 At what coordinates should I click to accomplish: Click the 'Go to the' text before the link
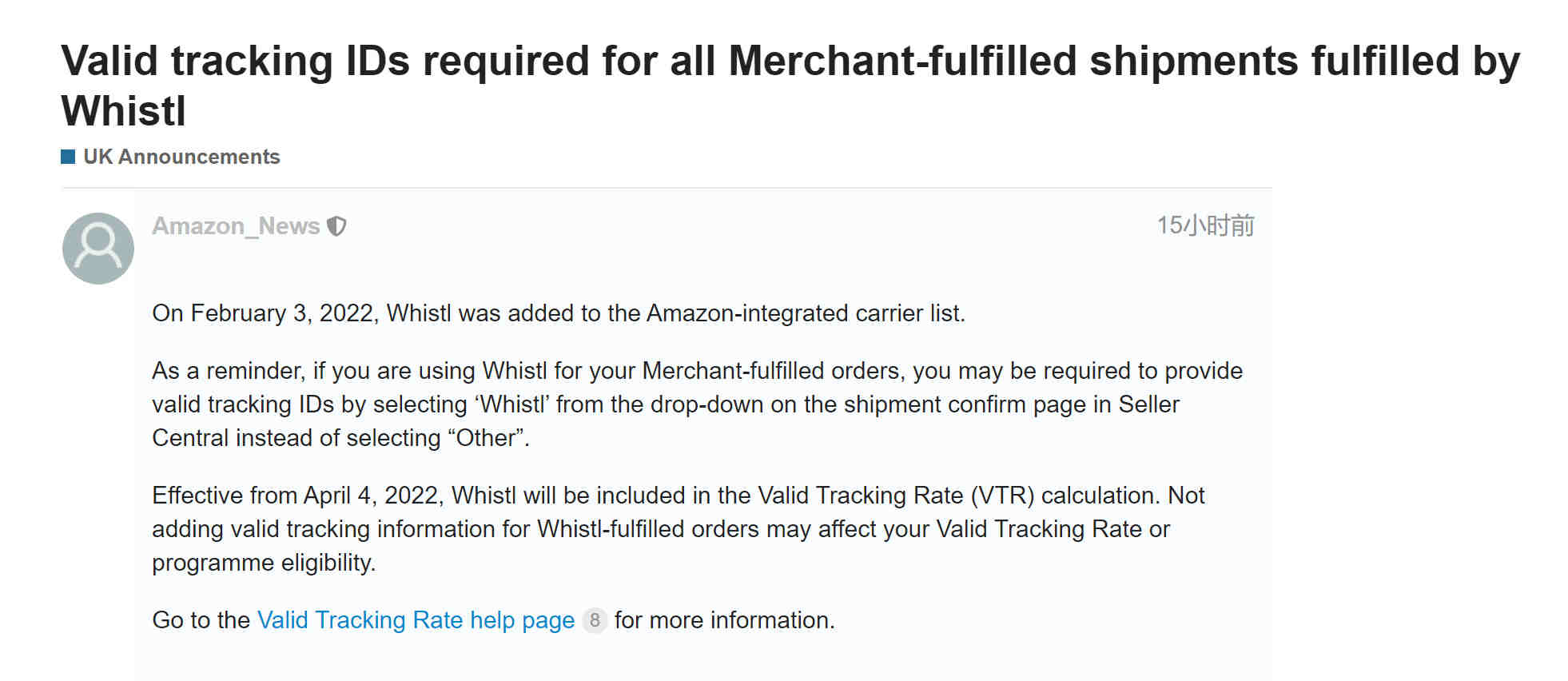tap(201, 620)
